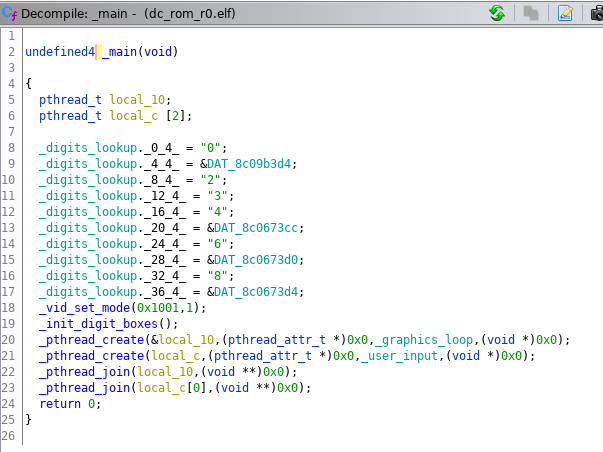Click &local_10 argument on line 20
Image resolution: width=603 pixels, height=452 pixels.
coord(182,340)
